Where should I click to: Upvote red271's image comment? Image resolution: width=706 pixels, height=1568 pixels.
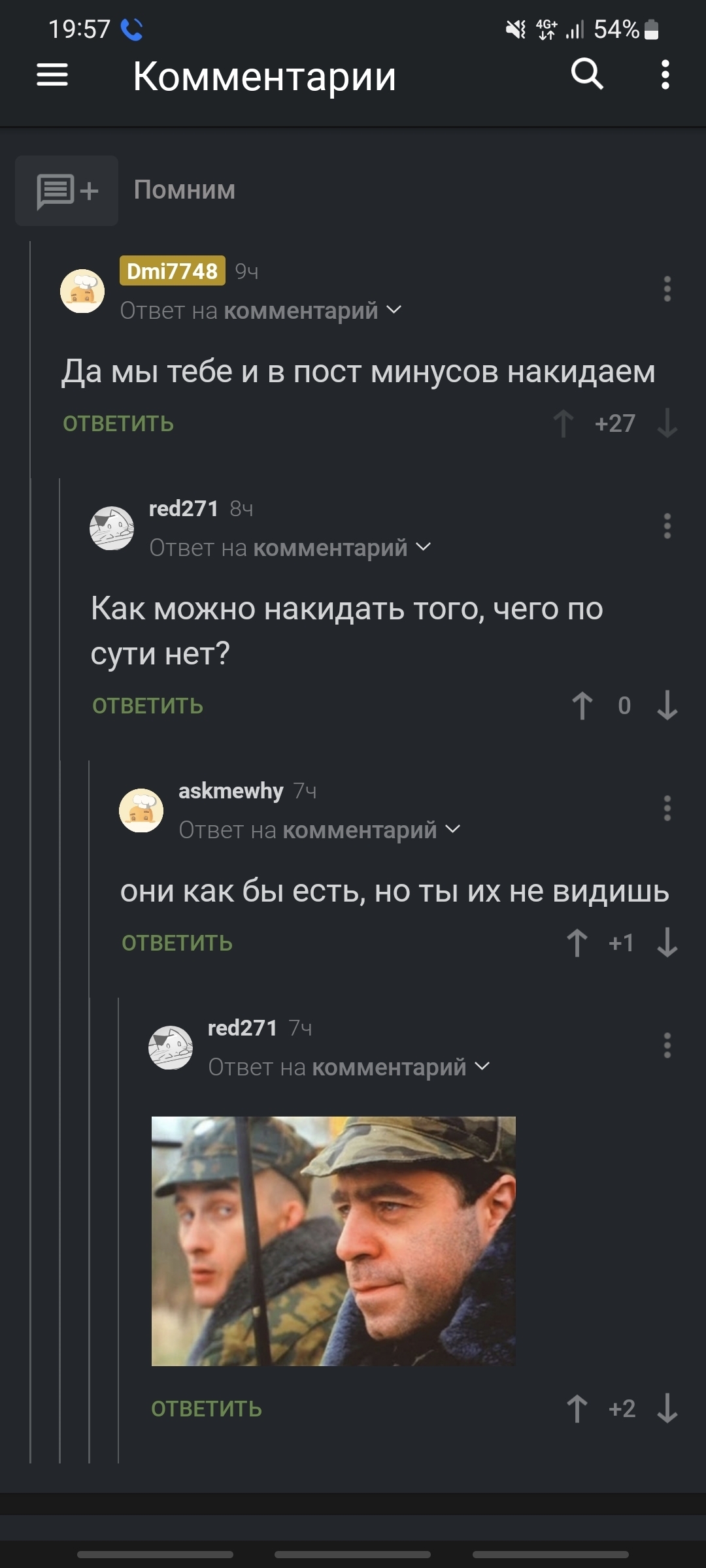point(577,1409)
